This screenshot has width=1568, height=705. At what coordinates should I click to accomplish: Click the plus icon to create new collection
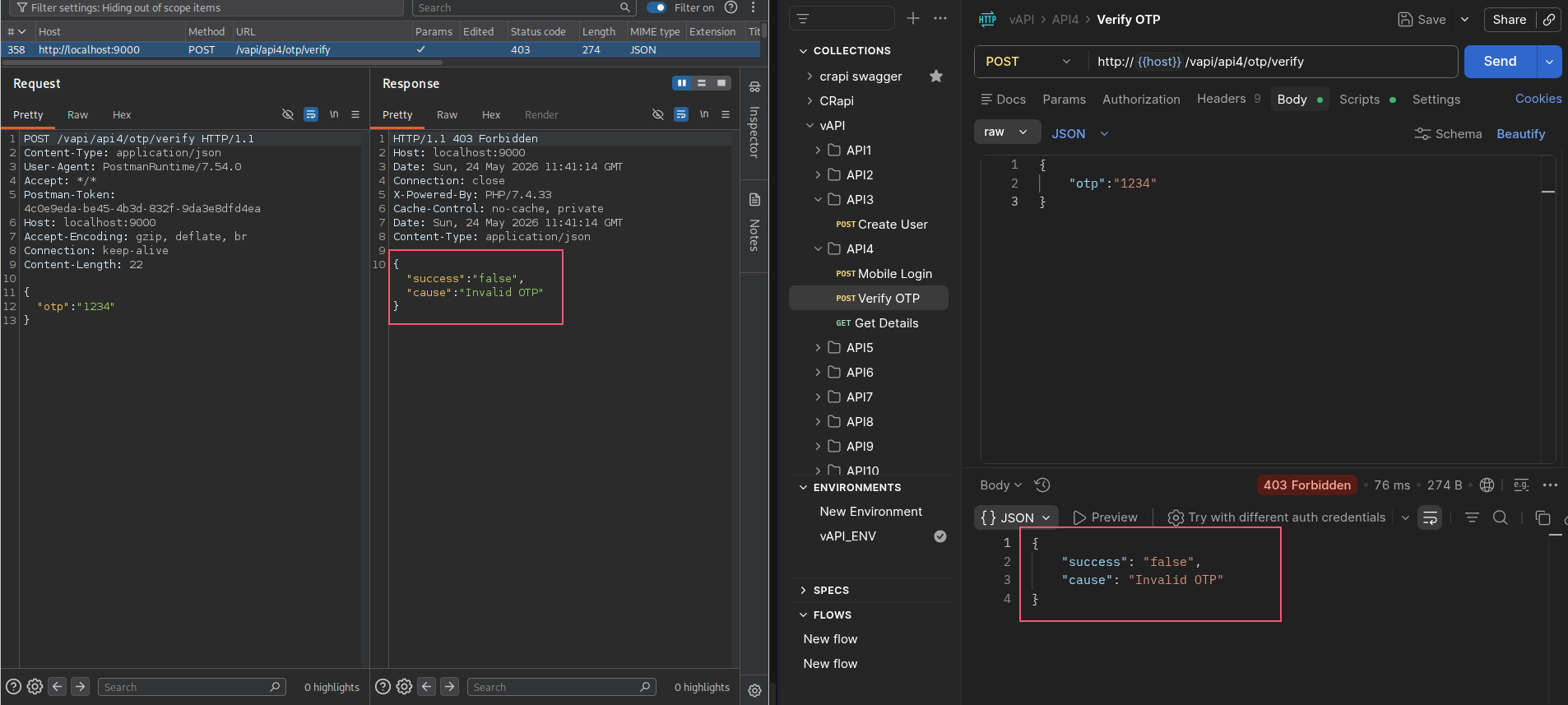point(913,18)
